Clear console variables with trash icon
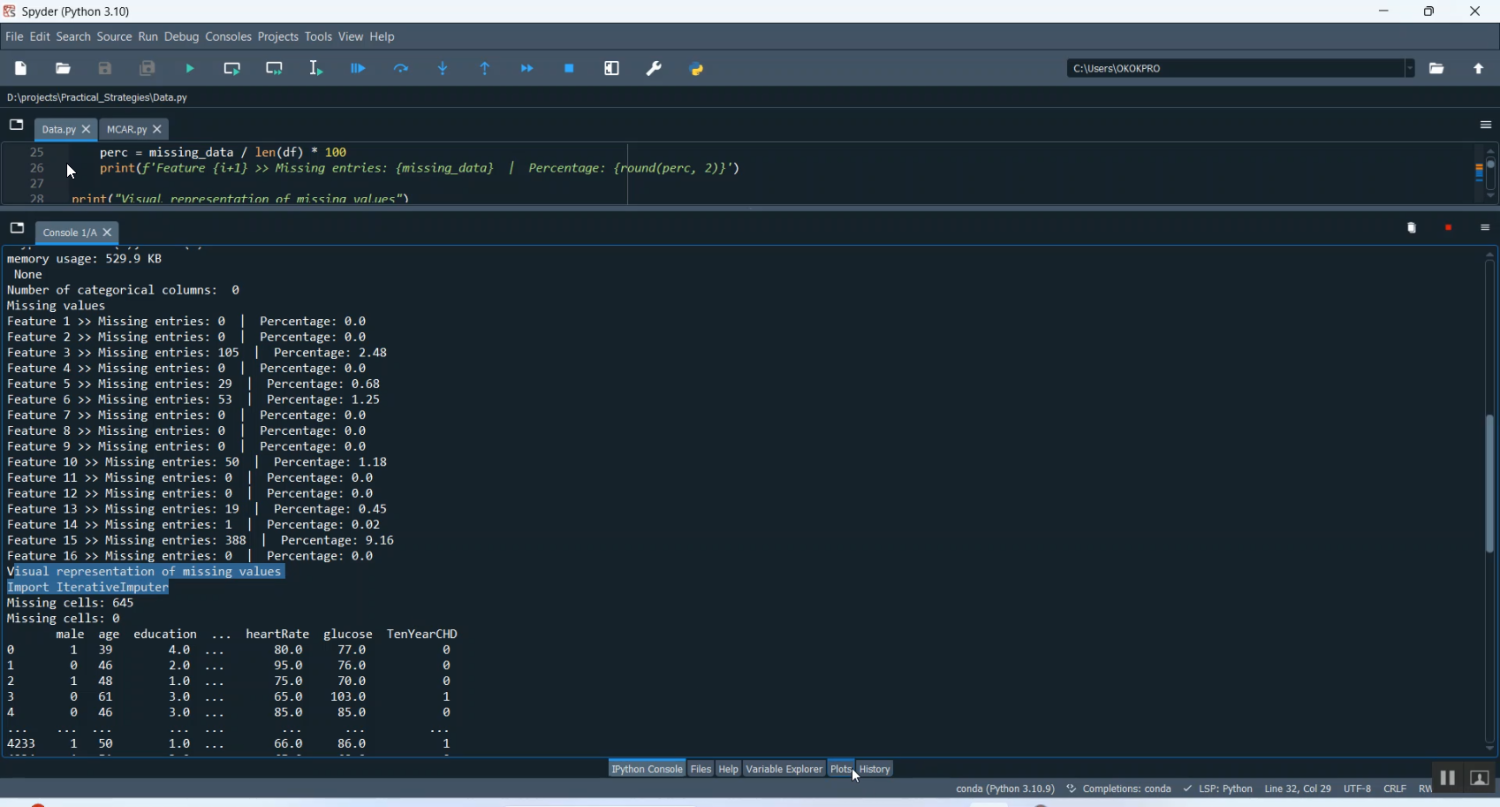Image resolution: width=1500 pixels, height=807 pixels. (1412, 228)
